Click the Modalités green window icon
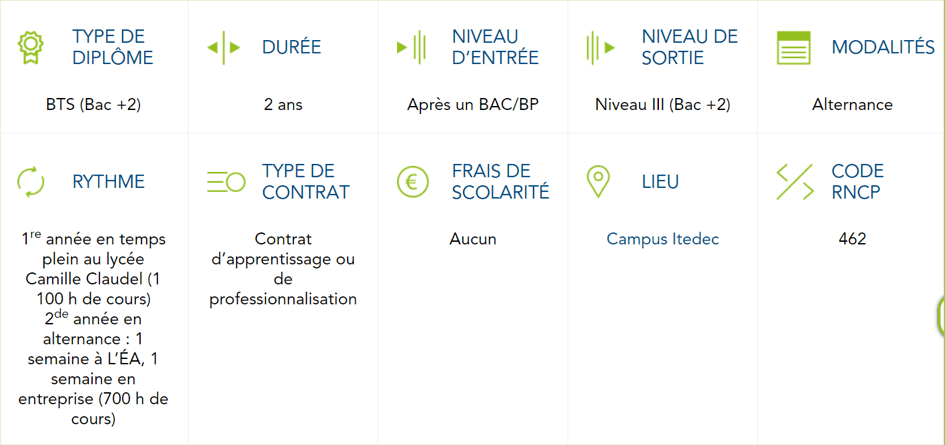Viewport: 945px width, 445px height. tap(794, 48)
